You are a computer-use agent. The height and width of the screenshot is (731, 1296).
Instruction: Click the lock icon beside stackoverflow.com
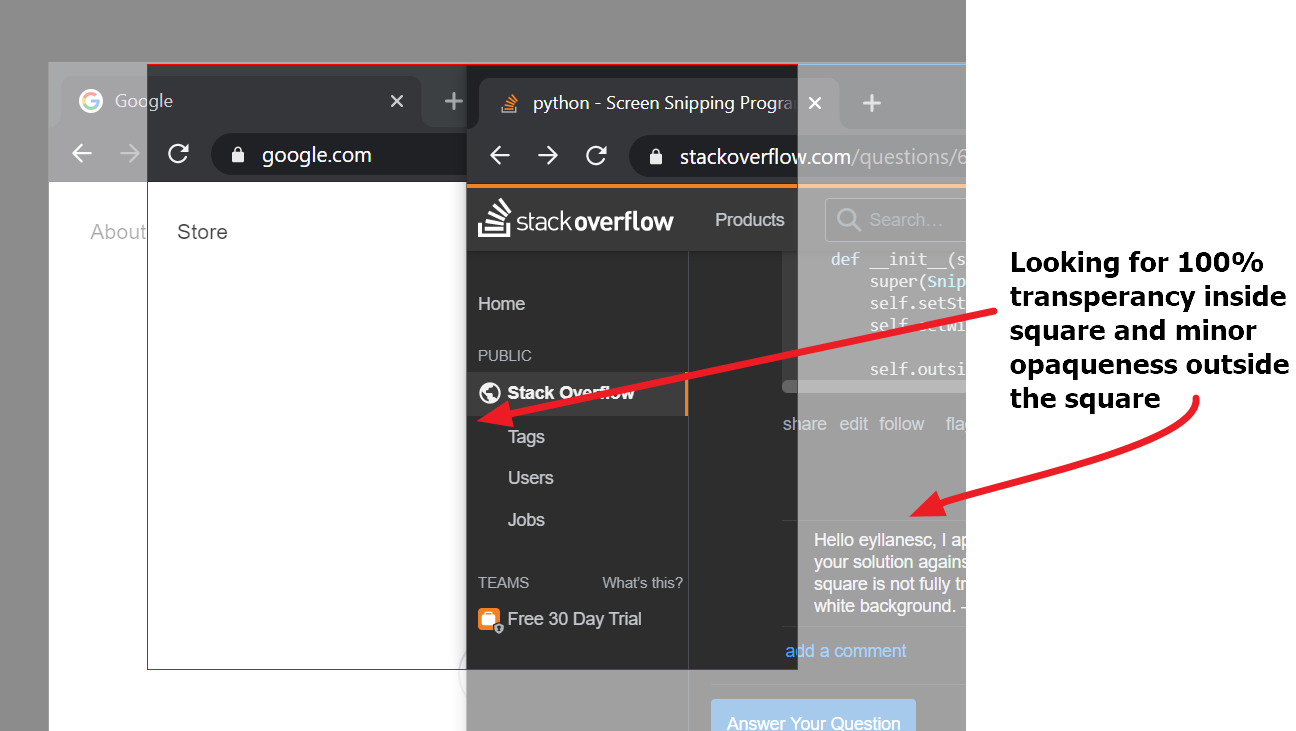[656, 157]
